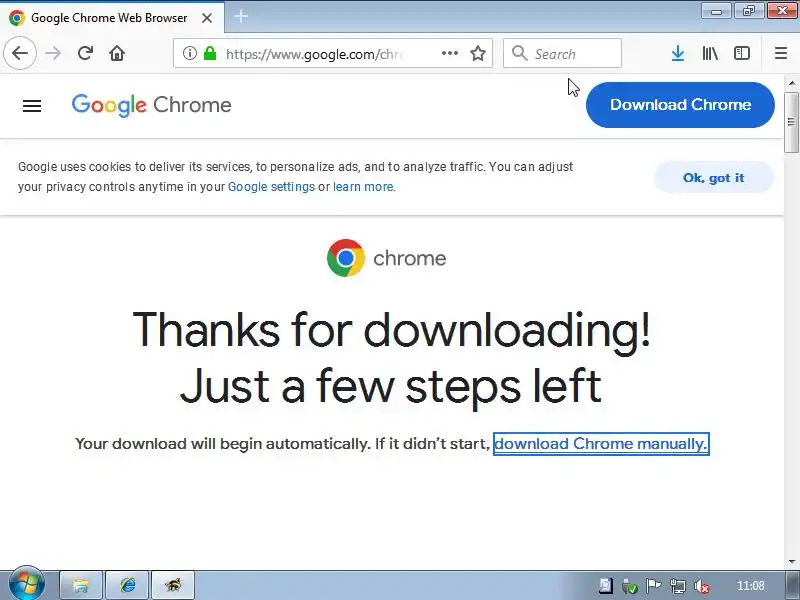
Task: Launch Internet Explorer from the taskbar
Action: tap(127, 585)
